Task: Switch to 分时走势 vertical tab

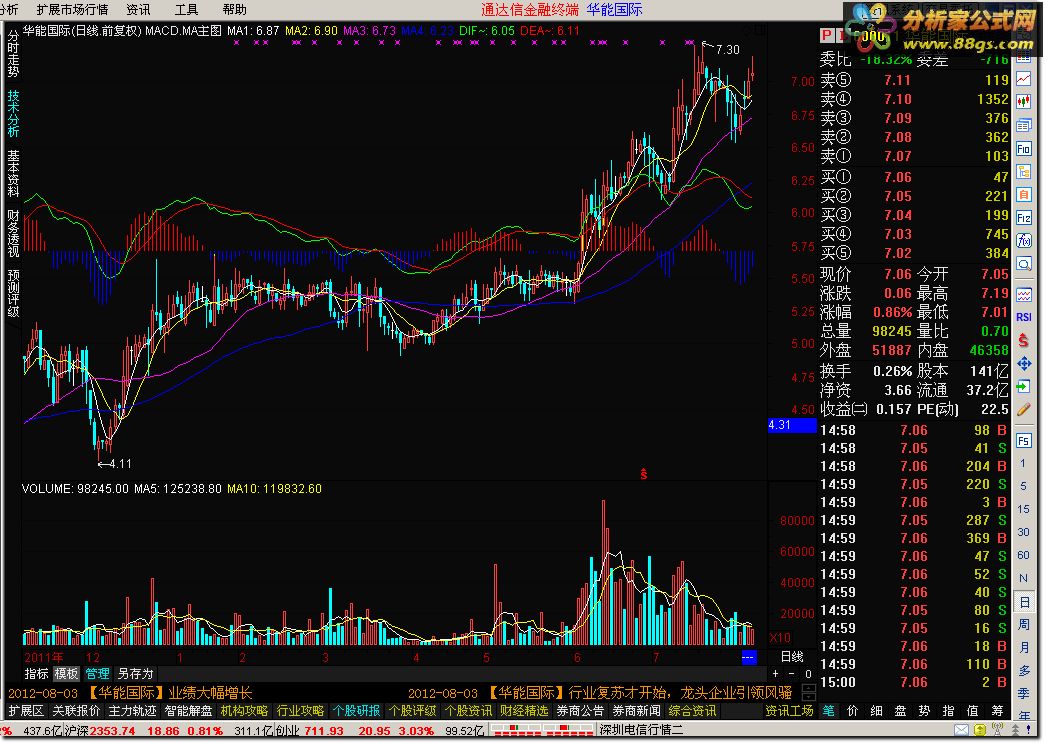Action: (13, 53)
